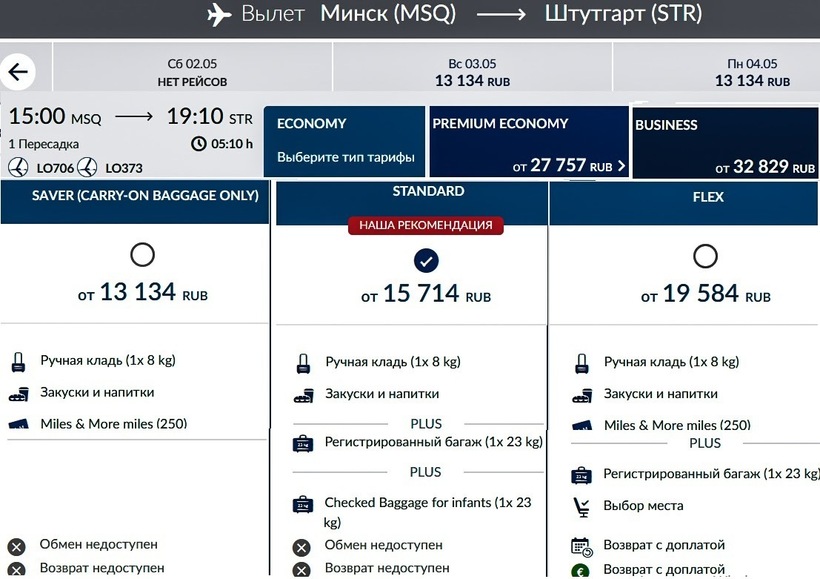Click checked baggage suitcase icon in Standard column

pyautogui.click(x=303, y=444)
